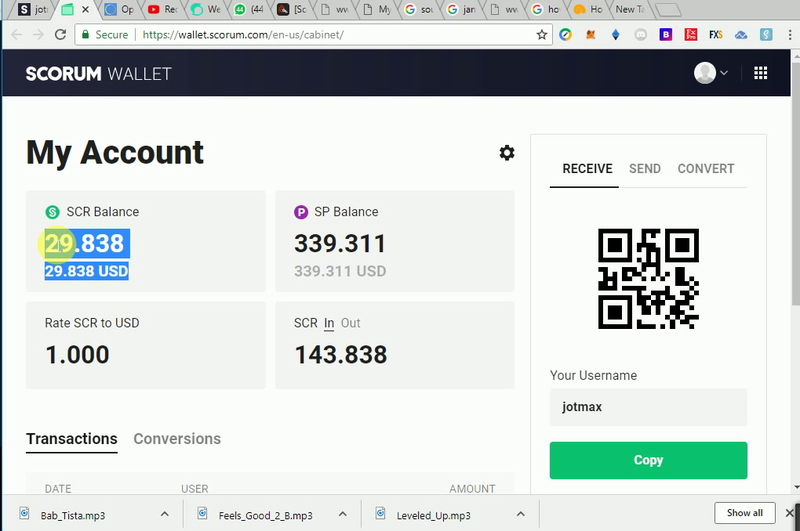Switch to the New Tab browser tab
Viewport: 800px width, 531px height.
coord(629,9)
